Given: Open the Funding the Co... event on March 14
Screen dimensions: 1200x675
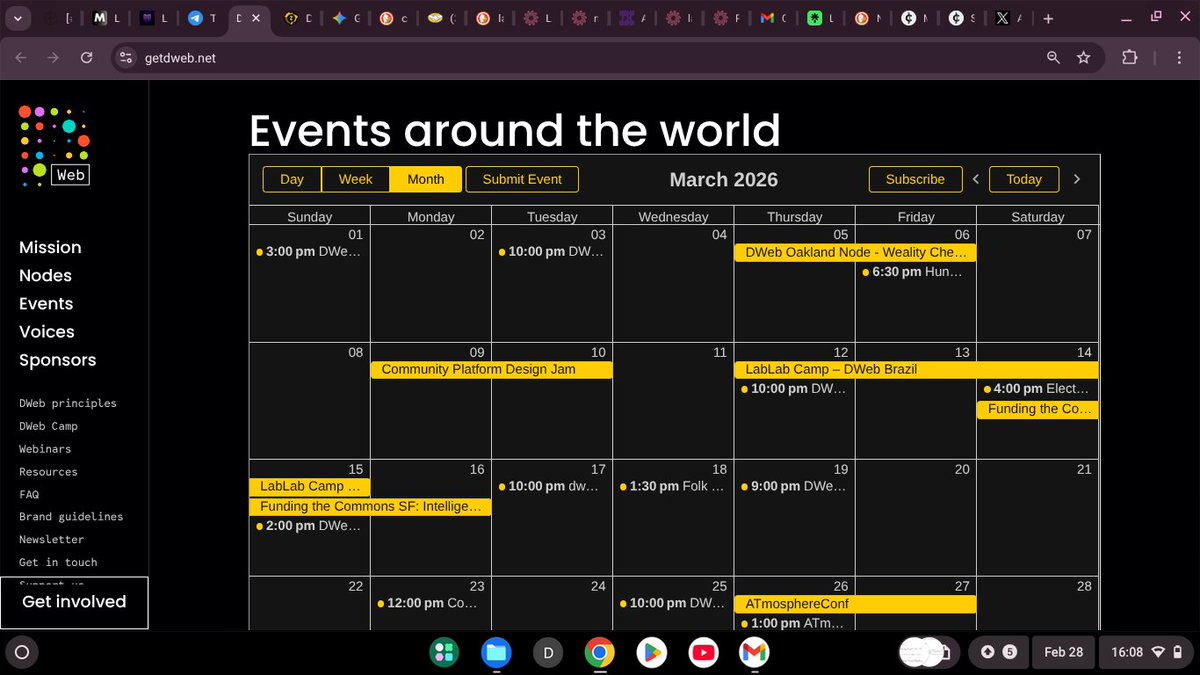Looking at the screenshot, I should point(1037,409).
